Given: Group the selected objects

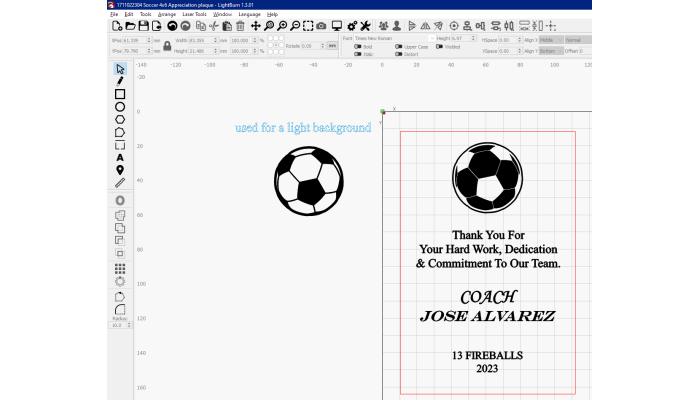Looking at the screenshot, I should click(x=383, y=26).
